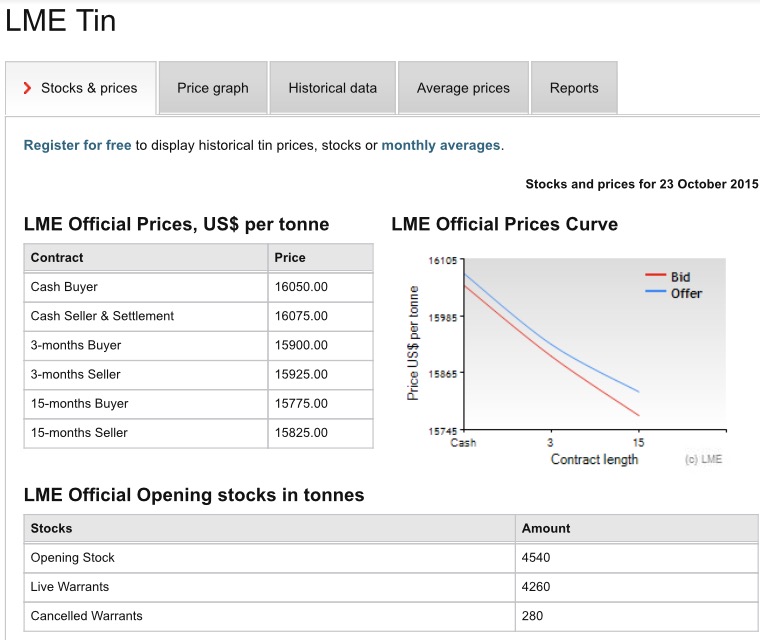
Task: Click the Stocks column header
Action: tap(51, 528)
